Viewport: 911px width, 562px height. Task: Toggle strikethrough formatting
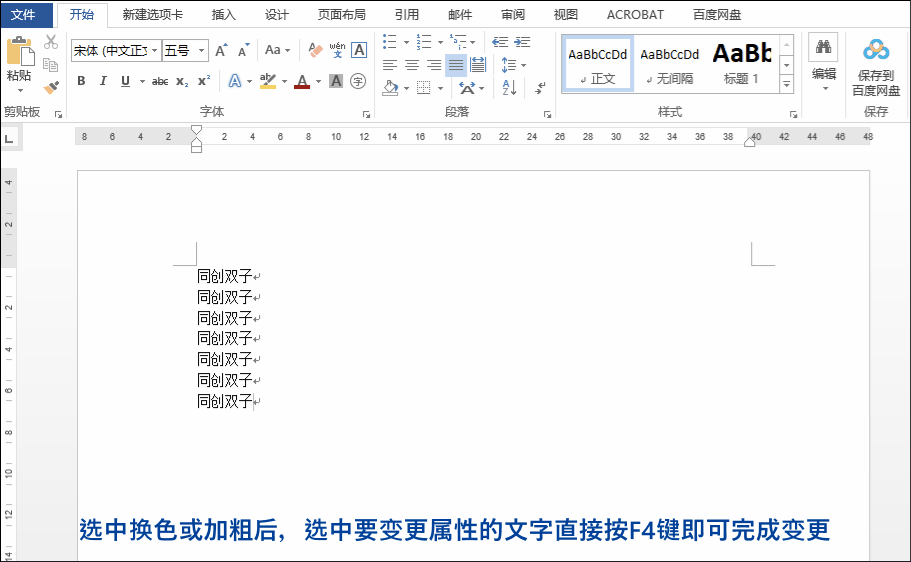[160, 81]
